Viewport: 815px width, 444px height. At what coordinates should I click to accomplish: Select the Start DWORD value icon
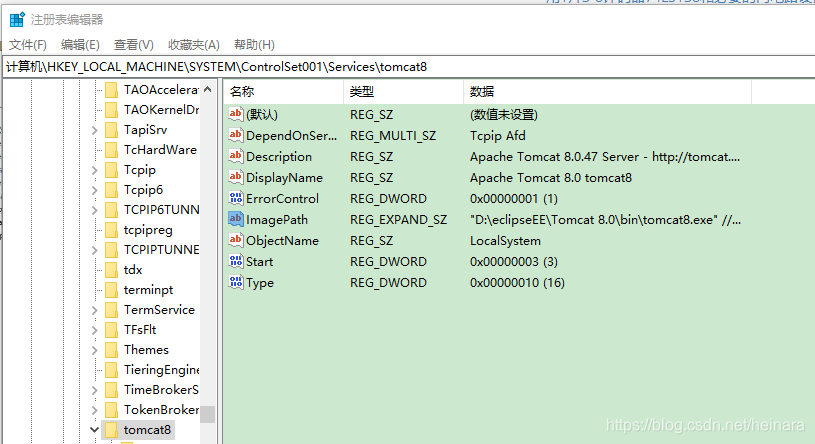(x=235, y=262)
